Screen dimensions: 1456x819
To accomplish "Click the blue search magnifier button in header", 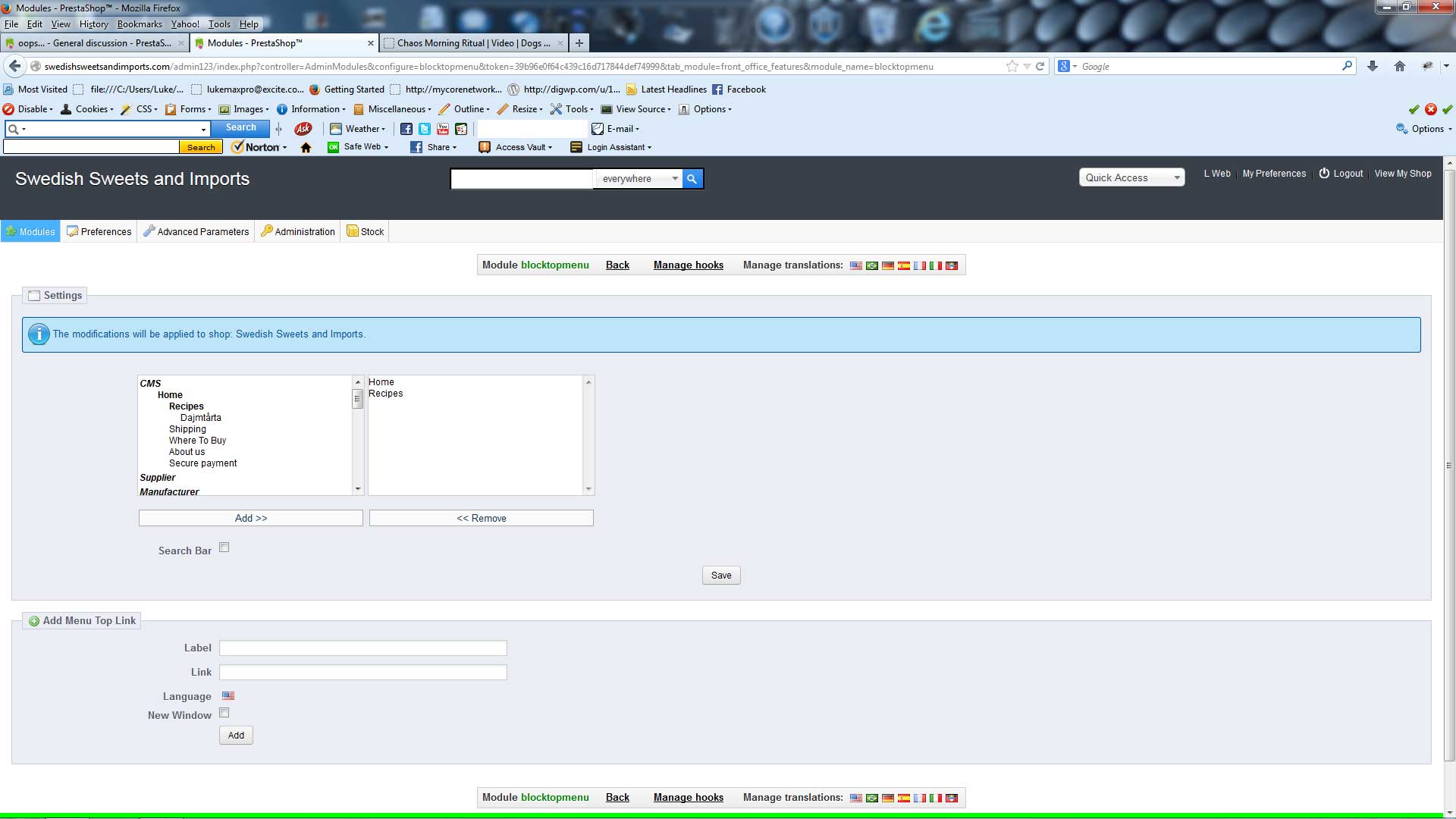I will 692,179.
